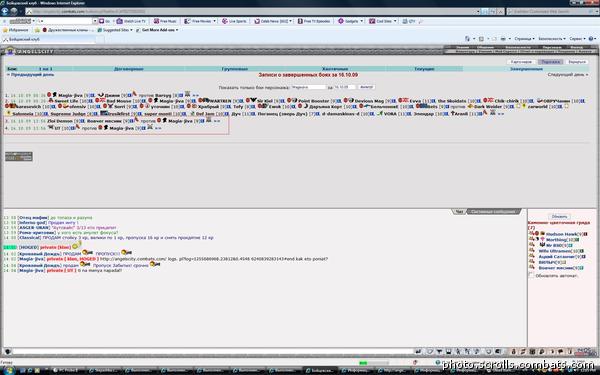Click the Обновить button above the player list
600x375 pixels.
(x=559, y=216)
